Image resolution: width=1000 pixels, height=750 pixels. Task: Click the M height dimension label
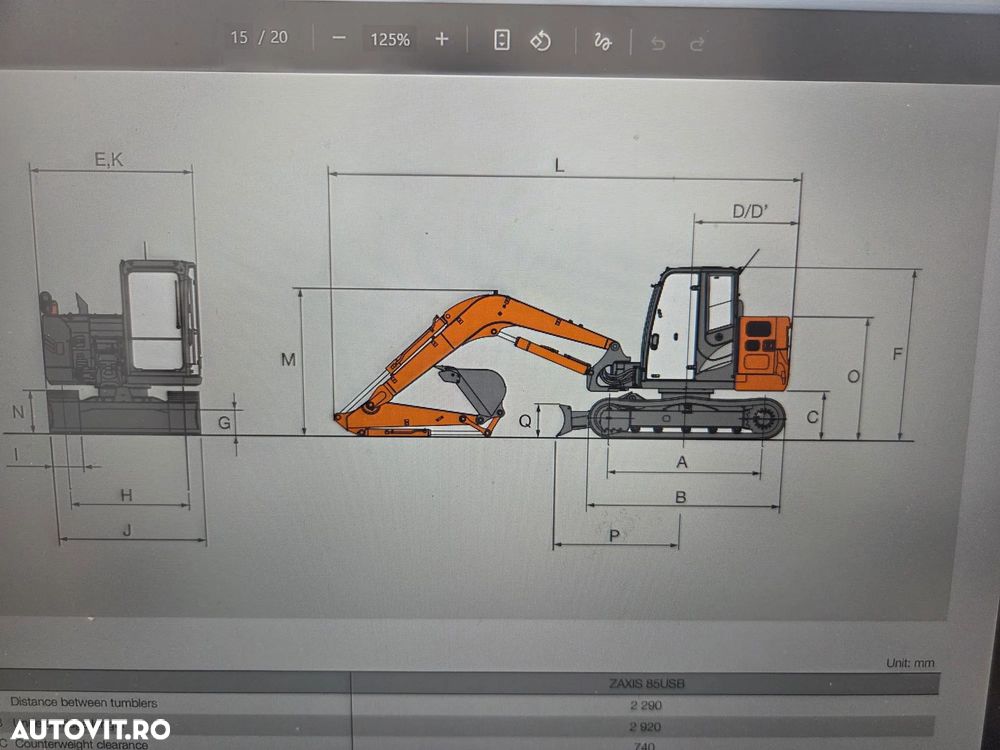[x=288, y=360]
